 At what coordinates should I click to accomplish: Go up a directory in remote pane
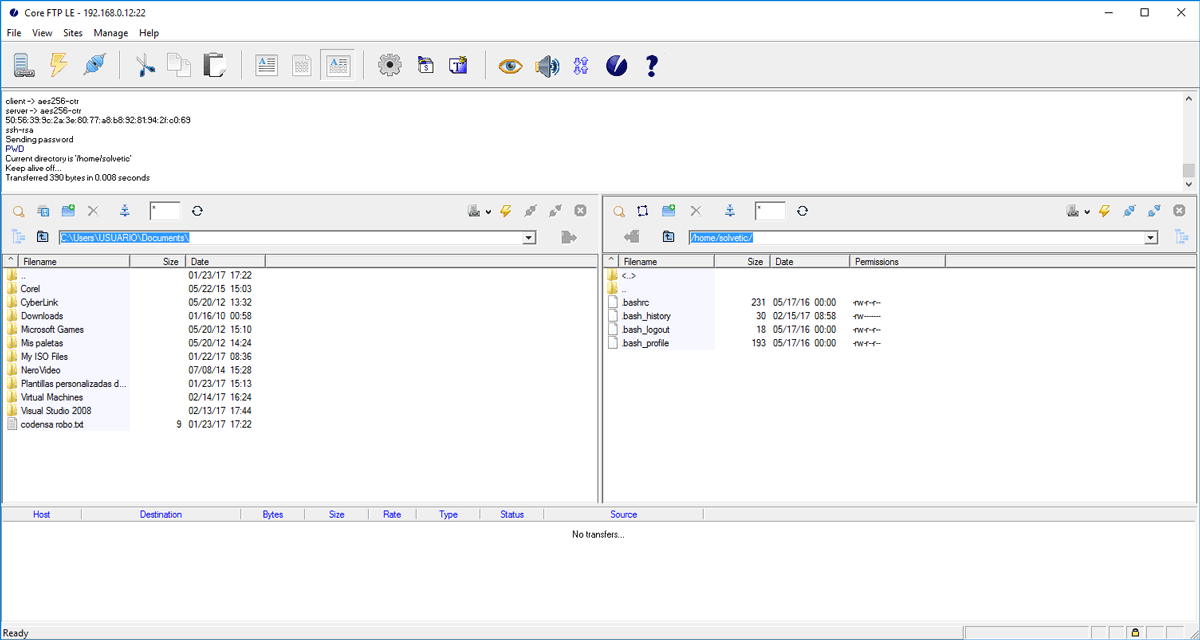coord(668,237)
